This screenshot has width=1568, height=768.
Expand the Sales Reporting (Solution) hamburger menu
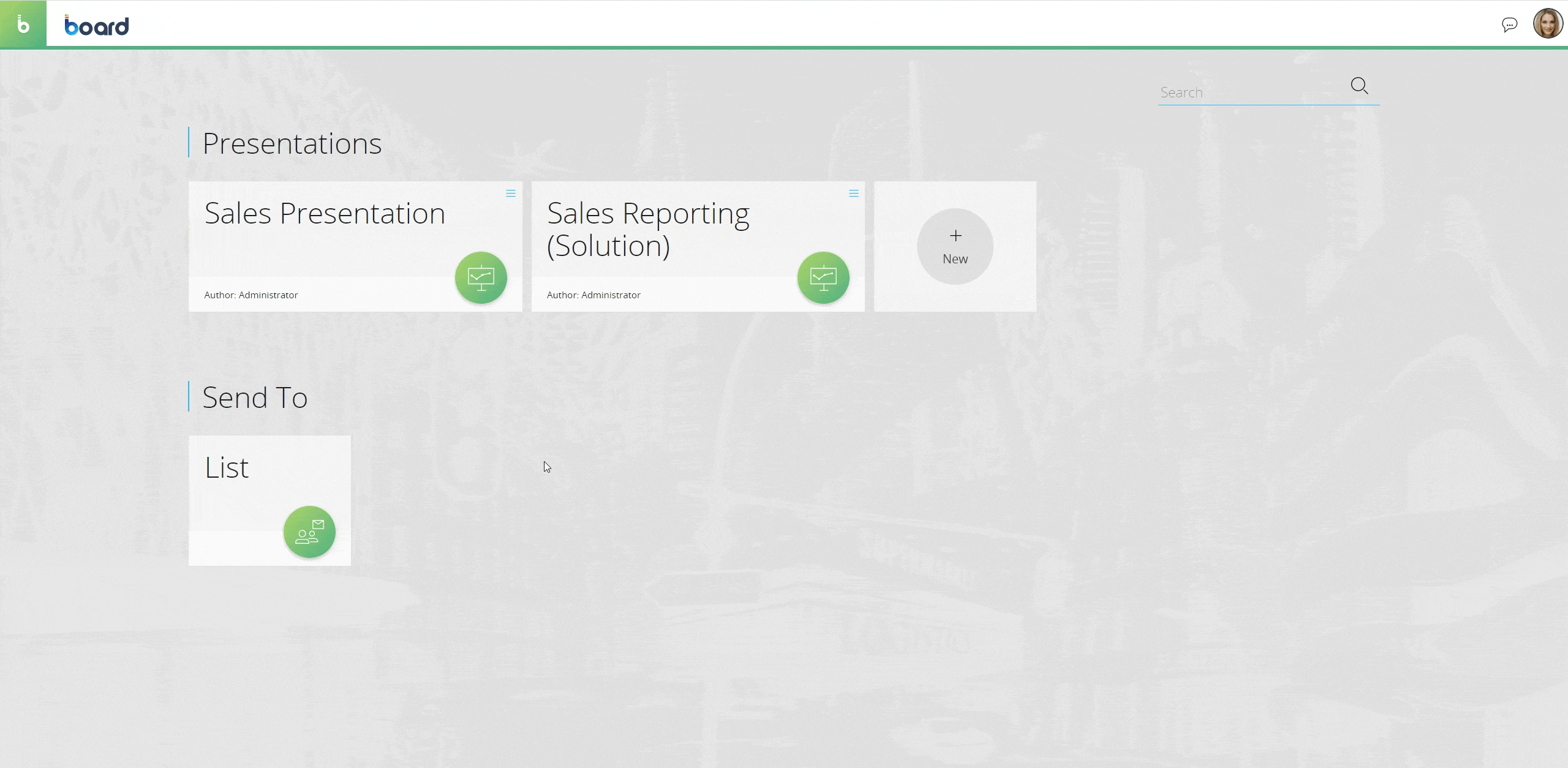coord(854,194)
